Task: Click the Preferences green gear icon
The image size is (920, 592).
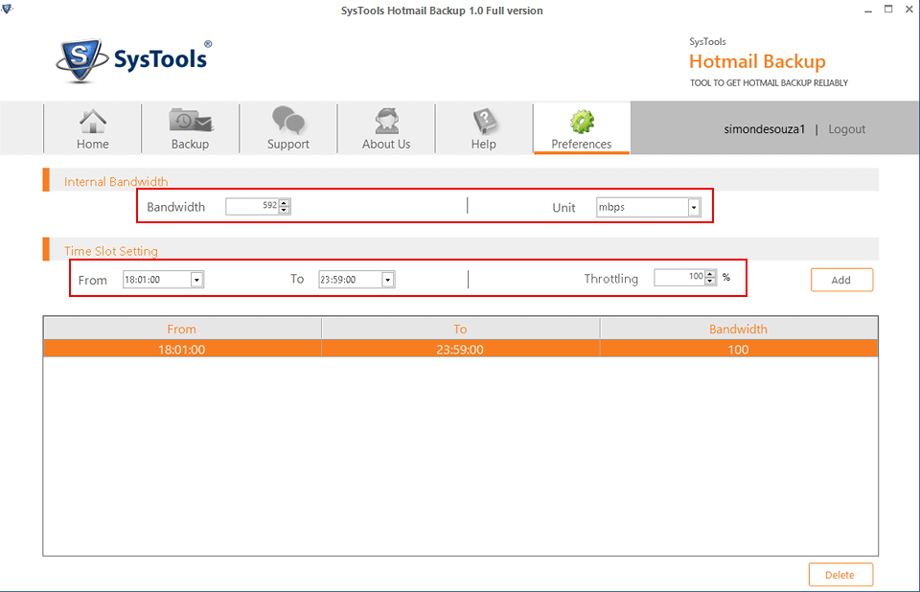Action: (581, 121)
